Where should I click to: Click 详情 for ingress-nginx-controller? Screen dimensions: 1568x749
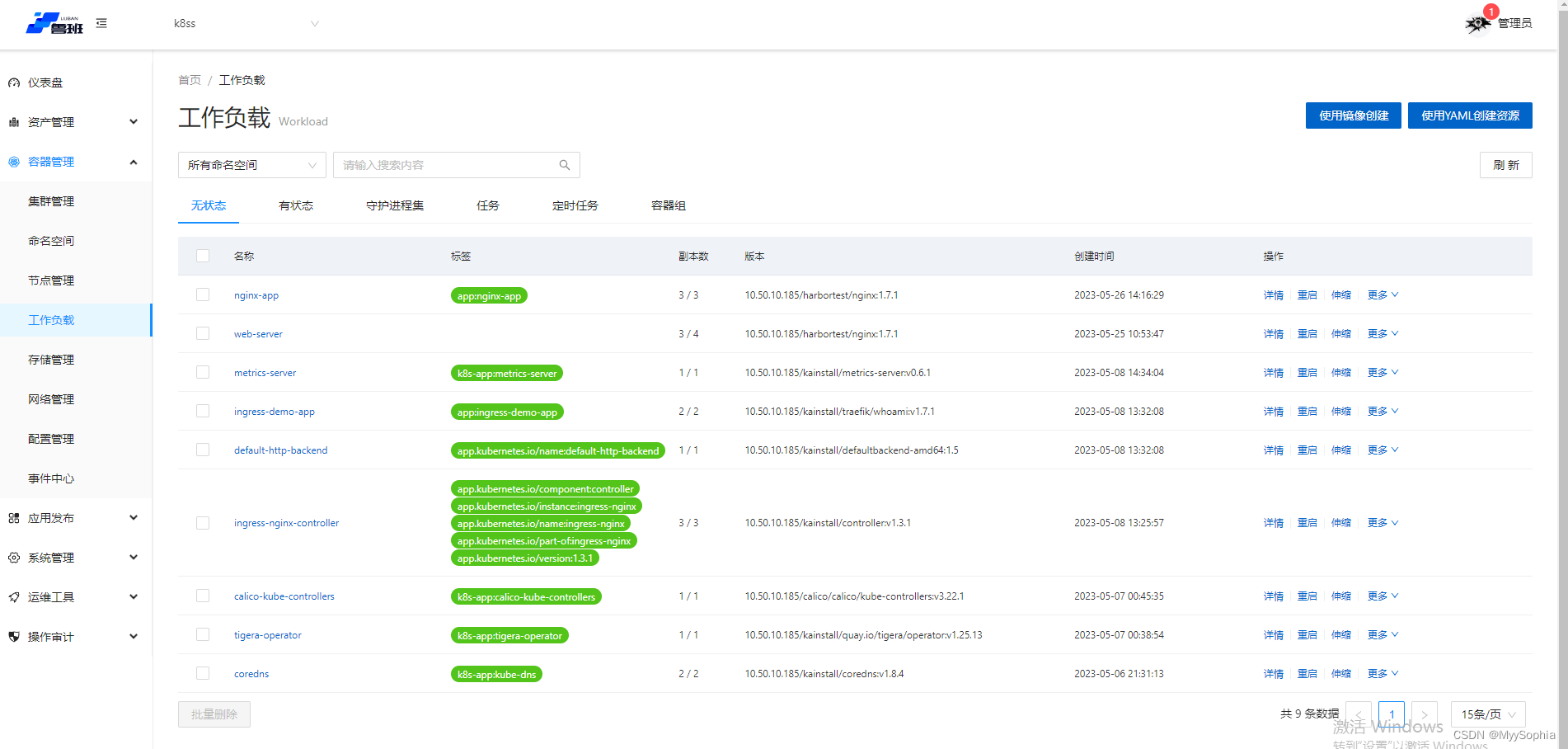[1274, 523]
